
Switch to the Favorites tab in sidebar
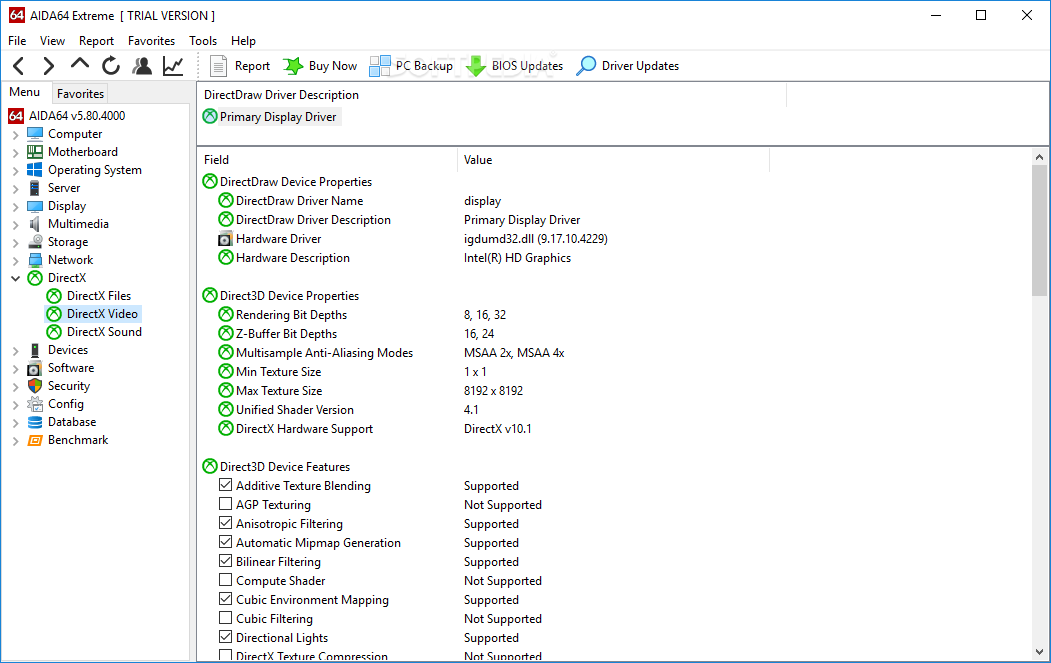(x=80, y=94)
